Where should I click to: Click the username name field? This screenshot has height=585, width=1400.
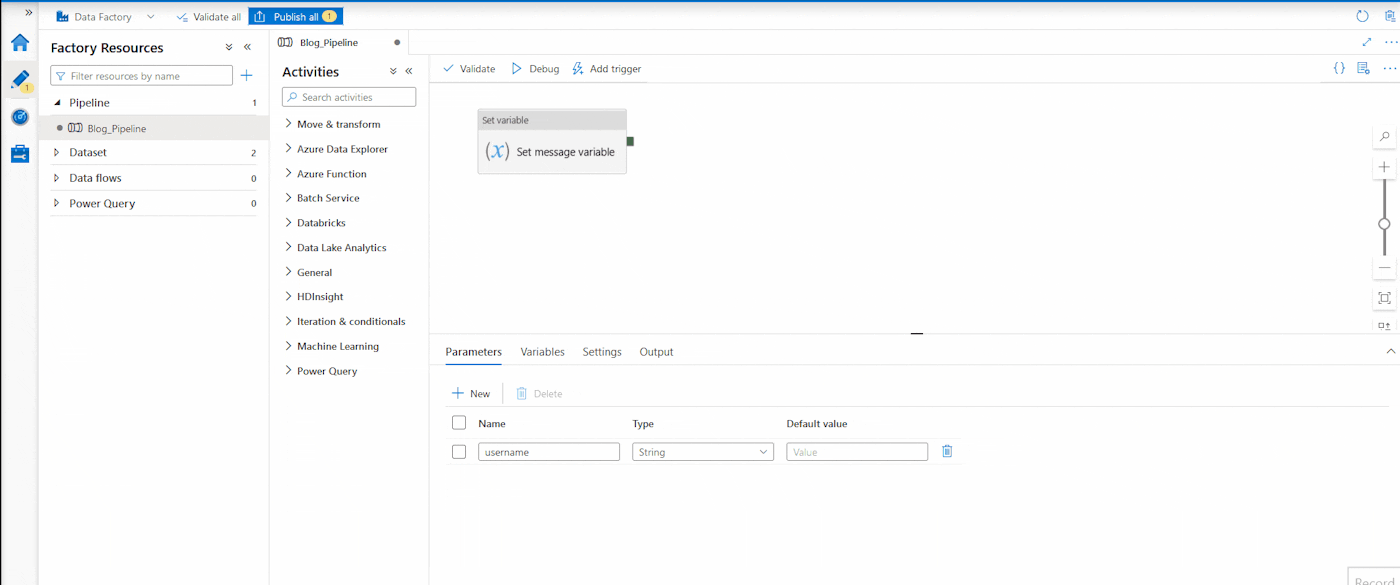(x=549, y=452)
